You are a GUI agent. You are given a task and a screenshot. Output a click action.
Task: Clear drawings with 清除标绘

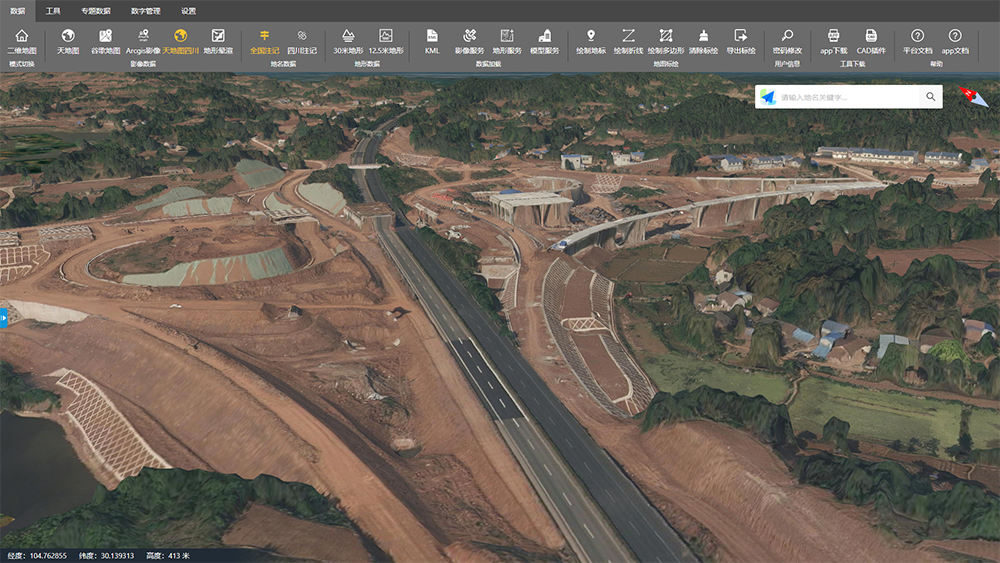(x=703, y=41)
